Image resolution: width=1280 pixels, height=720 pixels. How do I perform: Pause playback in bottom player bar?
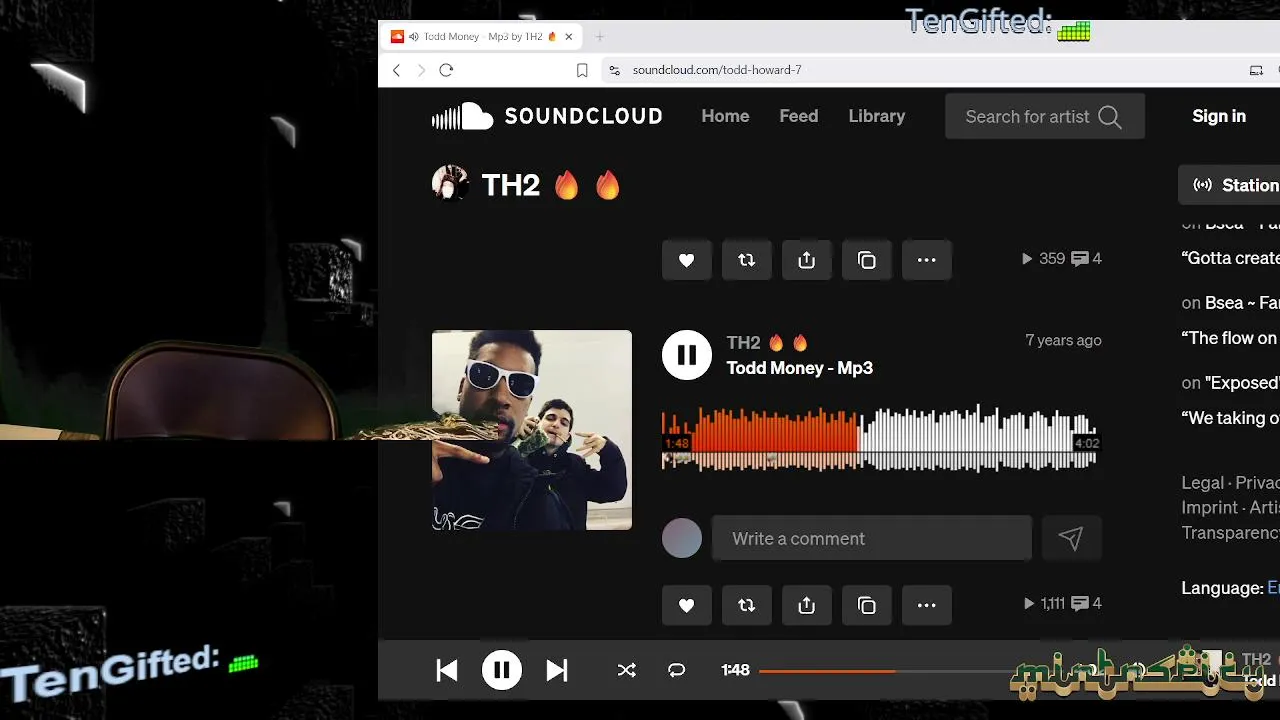click(502, 670)
